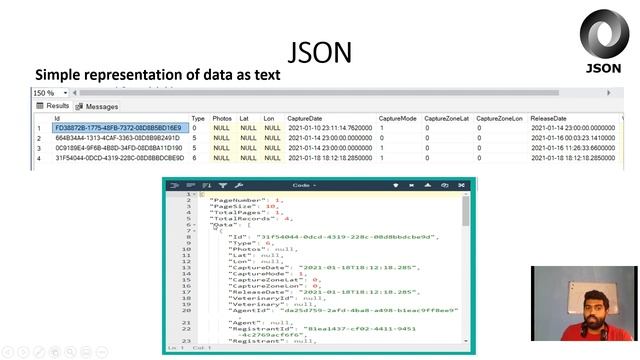The width and height of the screenshot is (640, 360).
Task: Click the "PageNumber" line in JSON editor
Action: [x=247, y=200]
